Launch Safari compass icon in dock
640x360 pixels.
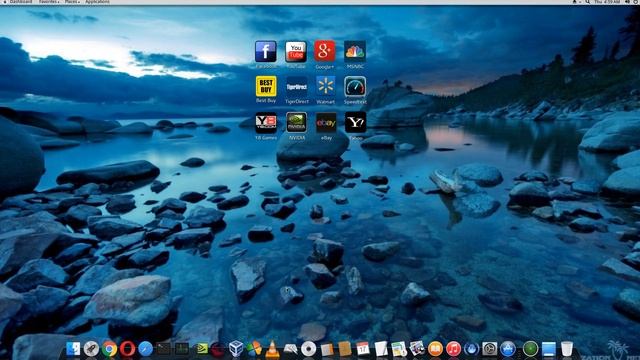tap(145, 349)
